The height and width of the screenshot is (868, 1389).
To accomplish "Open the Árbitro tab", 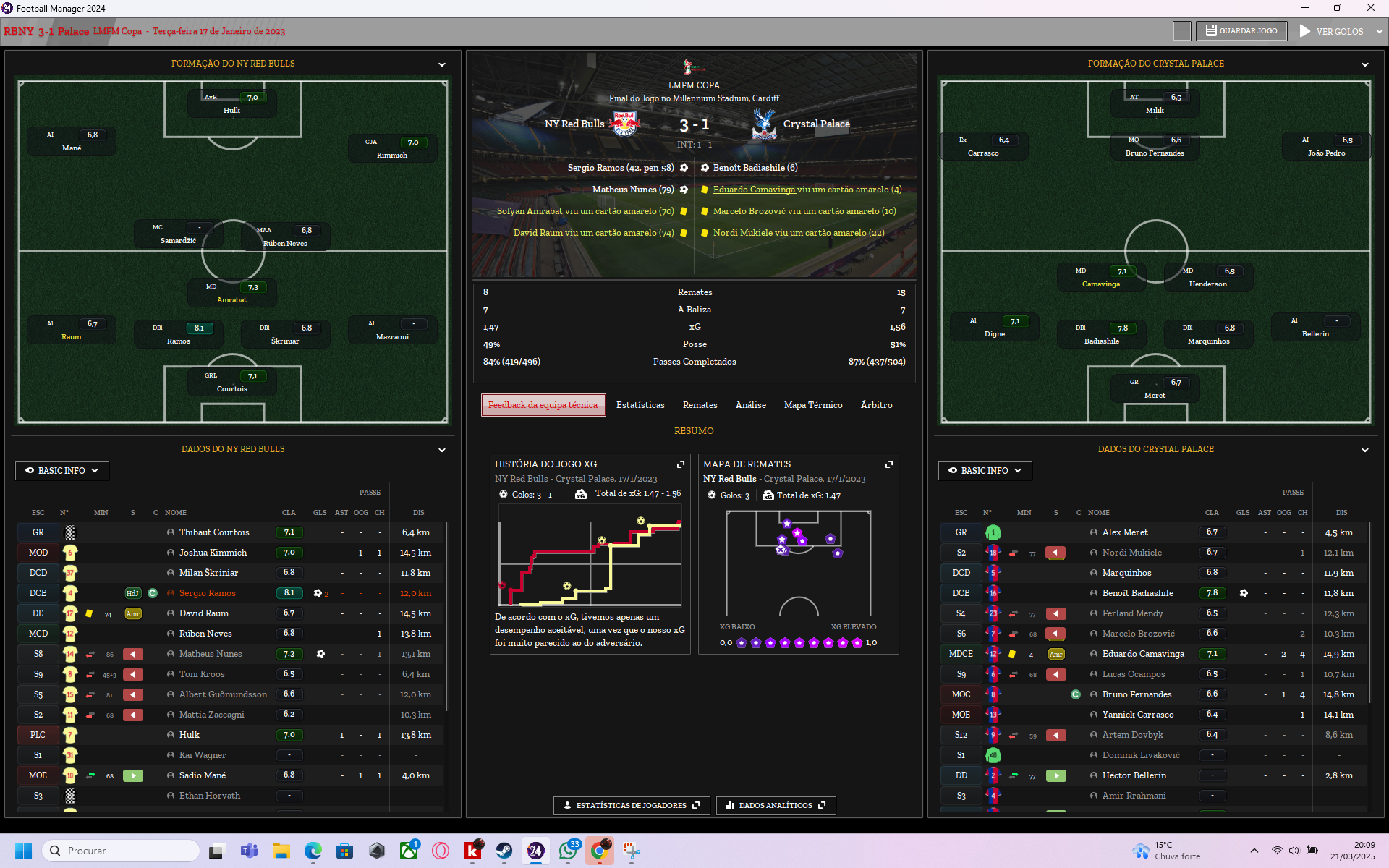I will tap(877, 405).
